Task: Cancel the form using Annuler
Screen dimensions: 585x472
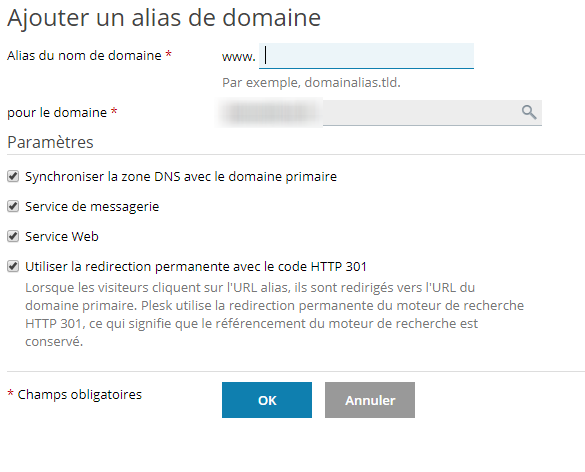Action: (x=370, y=400)
